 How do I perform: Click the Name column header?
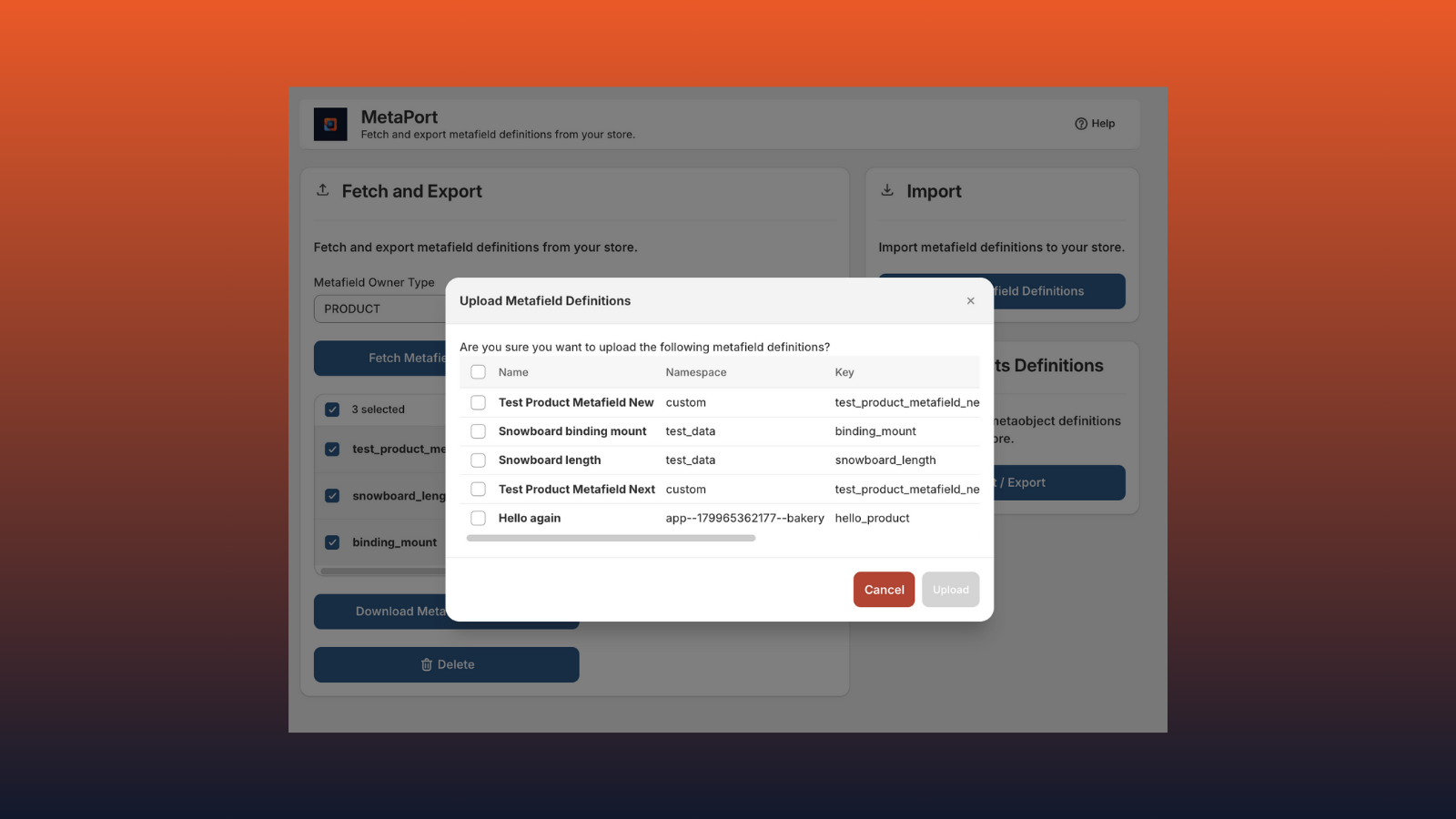(513, 372)
